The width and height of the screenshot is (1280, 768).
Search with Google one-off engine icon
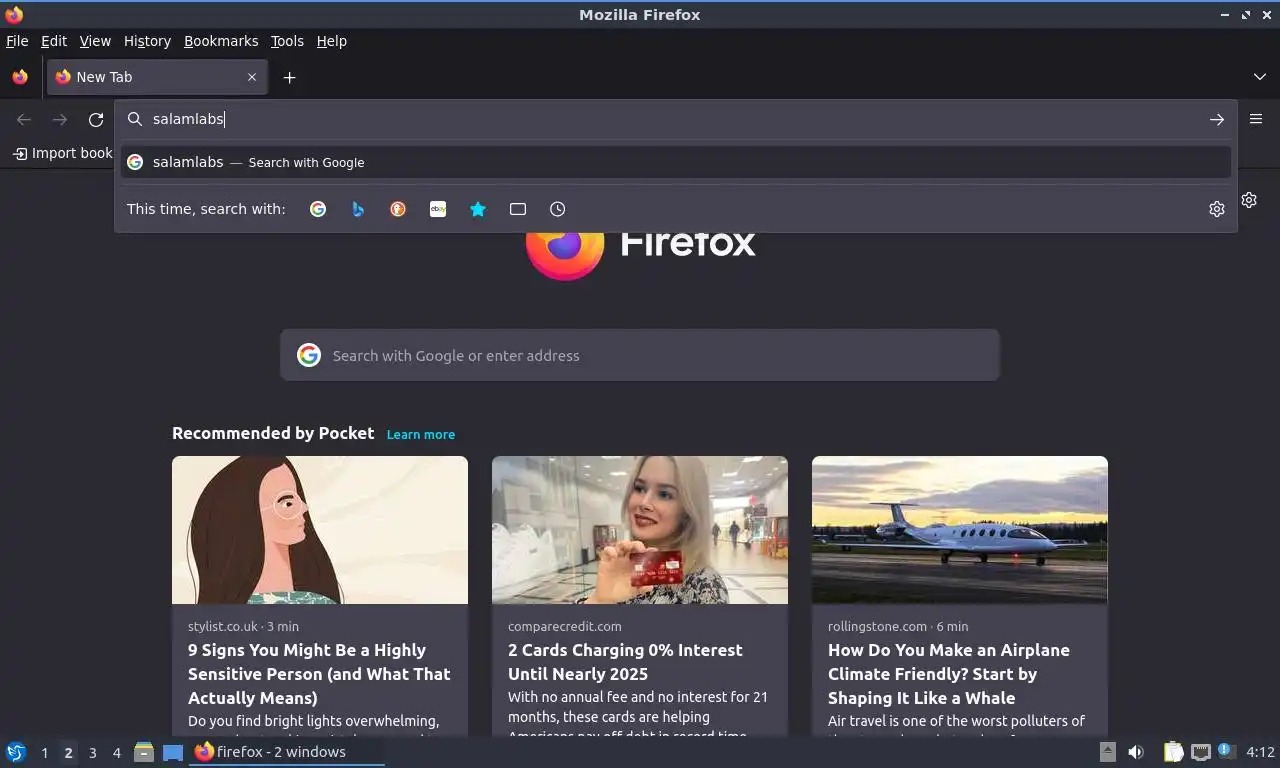point(318,209)
